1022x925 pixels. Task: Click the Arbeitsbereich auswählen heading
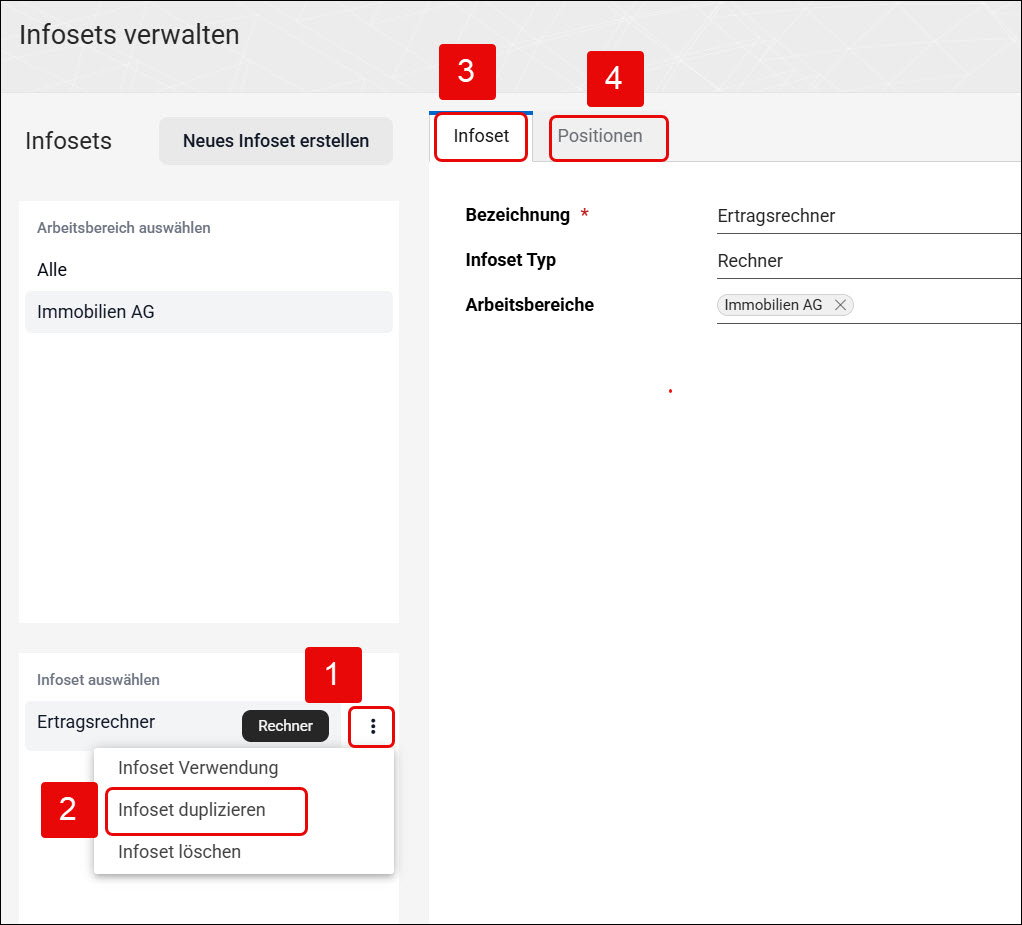[123, 228]
